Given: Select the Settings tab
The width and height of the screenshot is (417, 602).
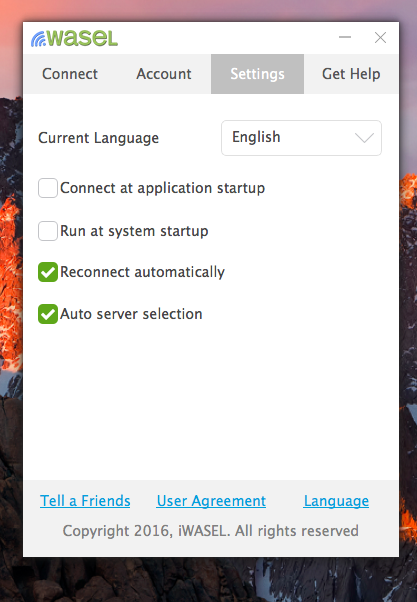Looking at the screenshot, I should tap(257, 74).
